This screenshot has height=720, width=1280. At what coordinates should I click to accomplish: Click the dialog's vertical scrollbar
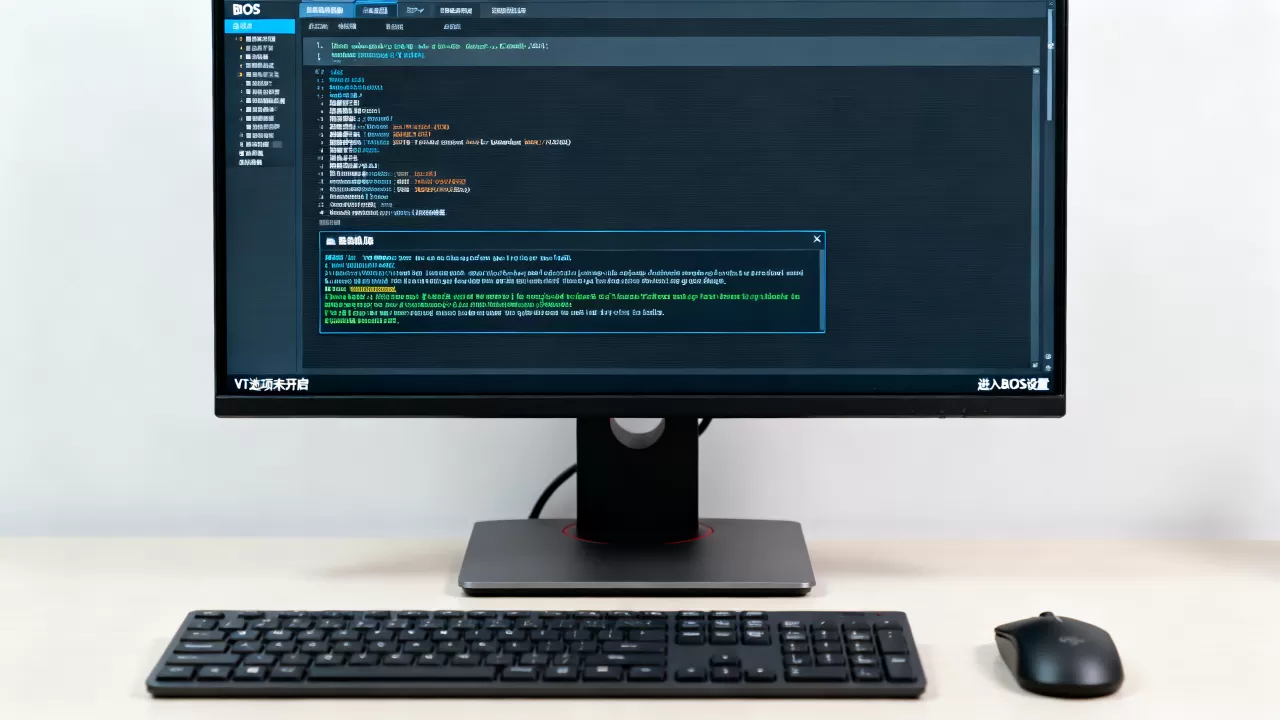(821, 289)
